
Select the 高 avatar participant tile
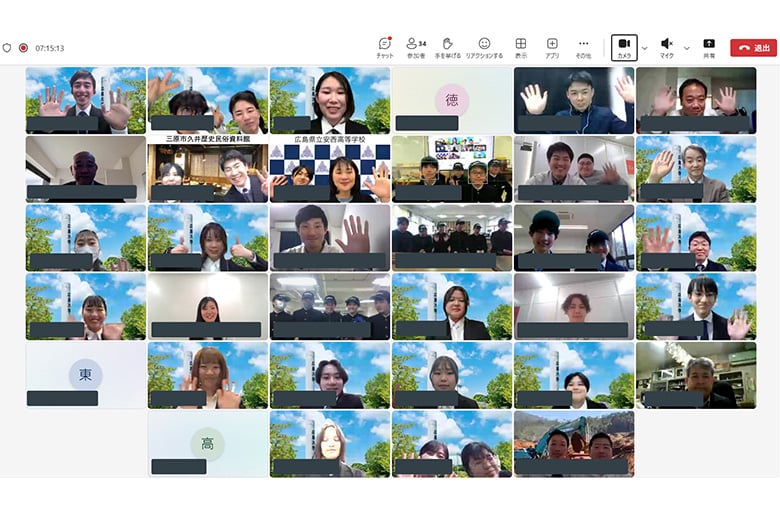[x=207, y=444]
